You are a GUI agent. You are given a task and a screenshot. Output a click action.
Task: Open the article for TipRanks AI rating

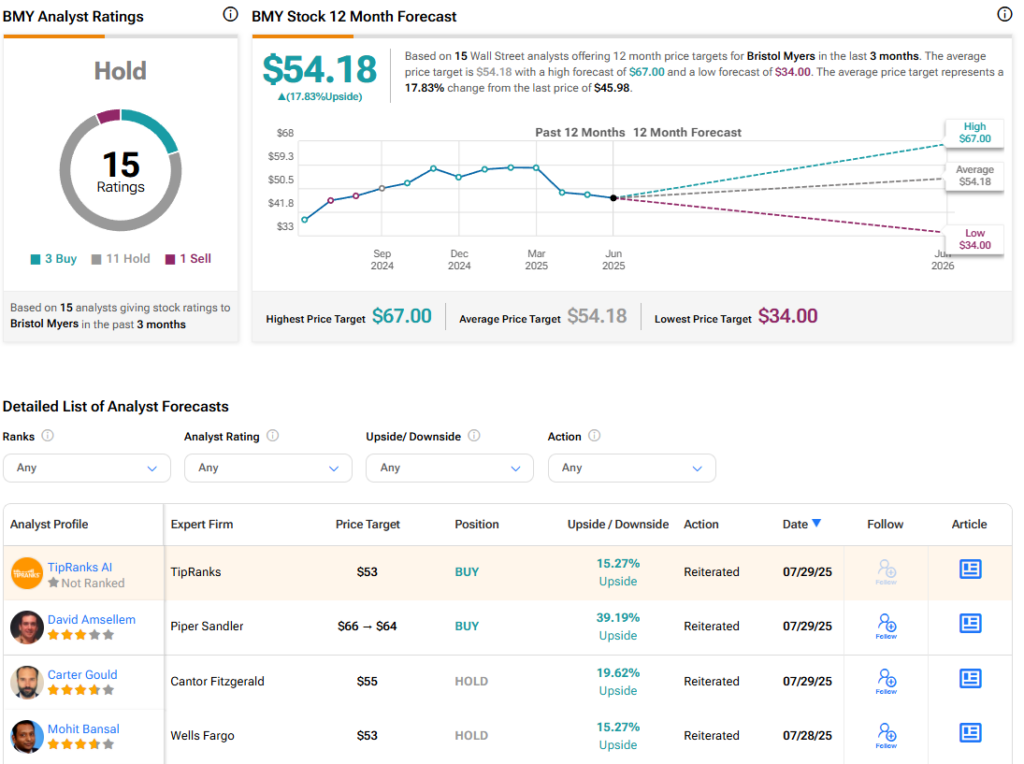(969, 570)
